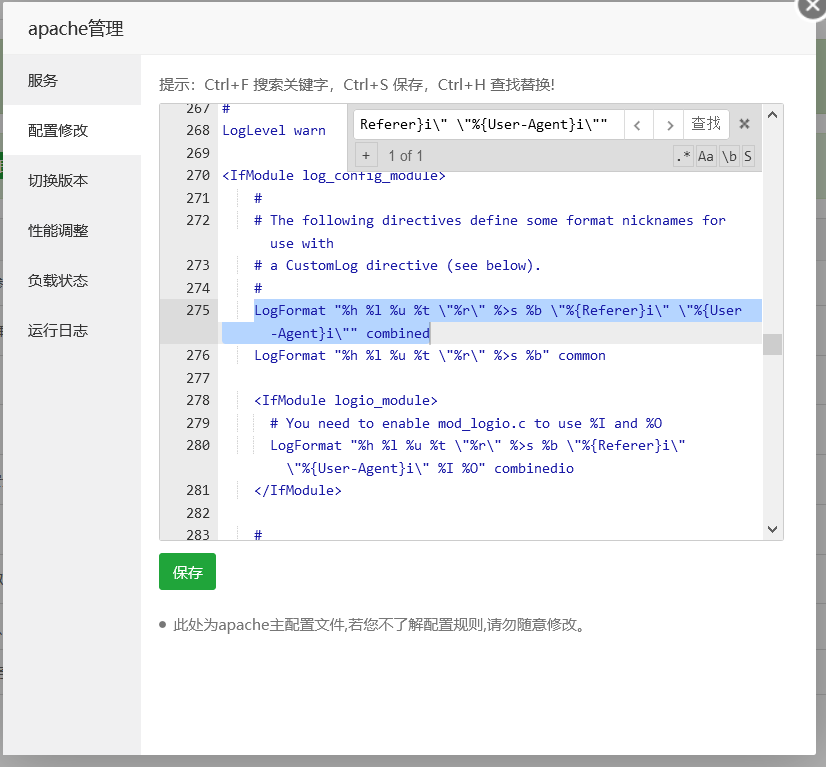Toggle whole word \b search option
Viewport: 826px width, 767px height.
[x=729, y=156]
